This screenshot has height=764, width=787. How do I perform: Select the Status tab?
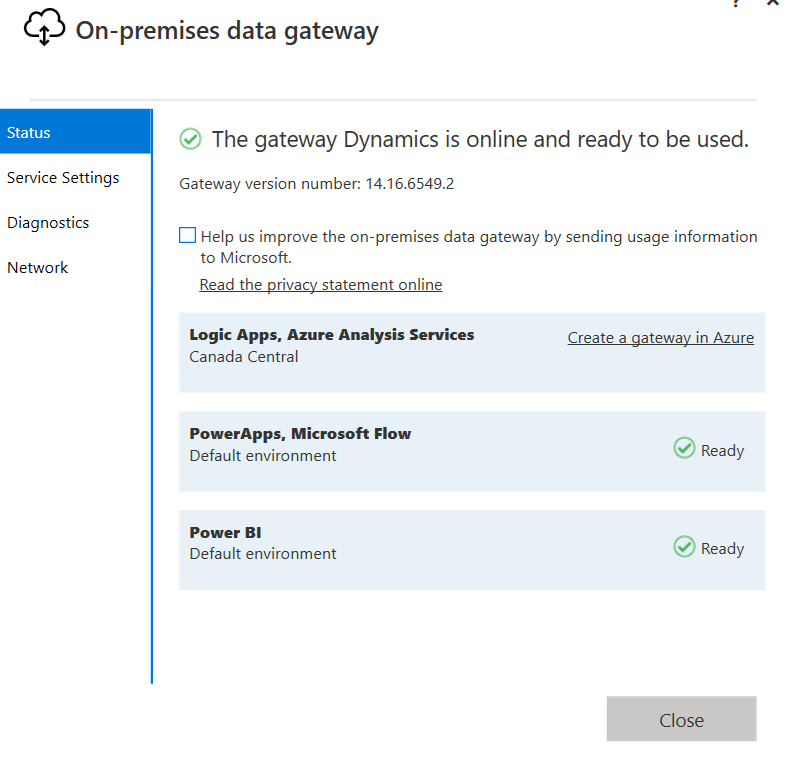[75, 132]
